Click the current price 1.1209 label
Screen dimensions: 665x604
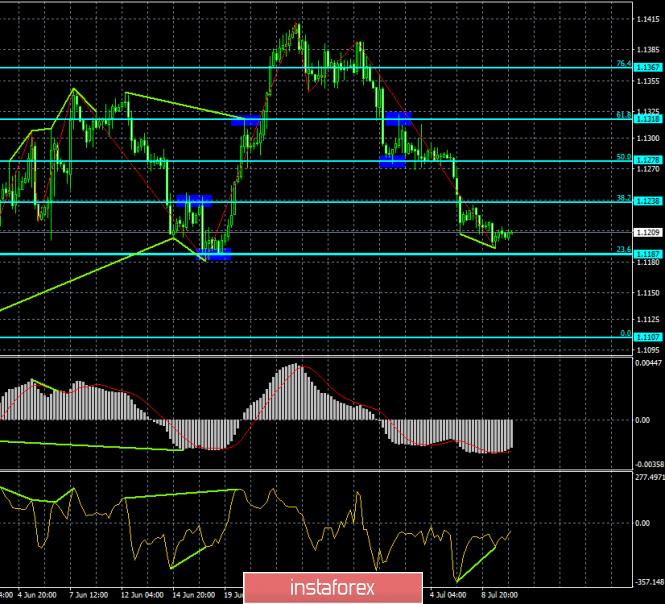648,232
